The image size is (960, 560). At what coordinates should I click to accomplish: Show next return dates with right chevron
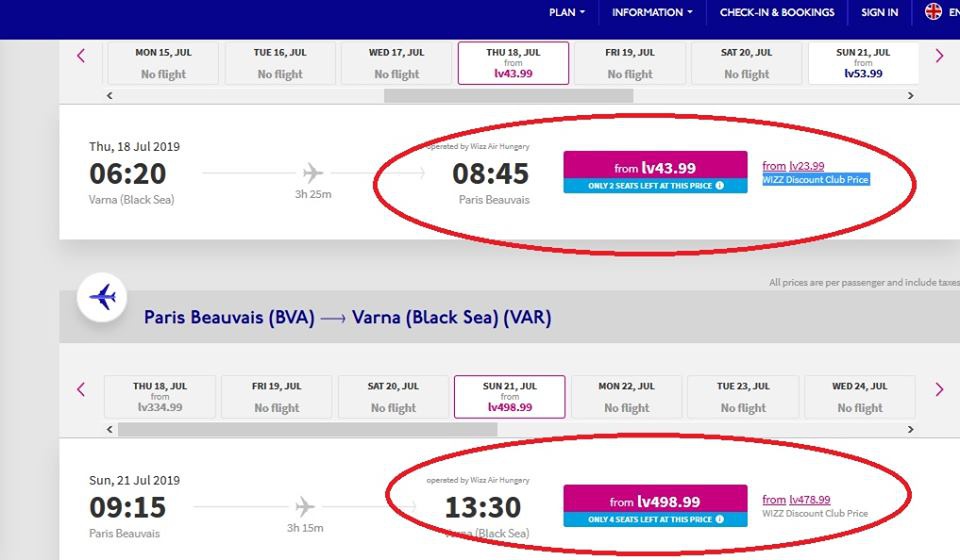click(x=939, y=389)
